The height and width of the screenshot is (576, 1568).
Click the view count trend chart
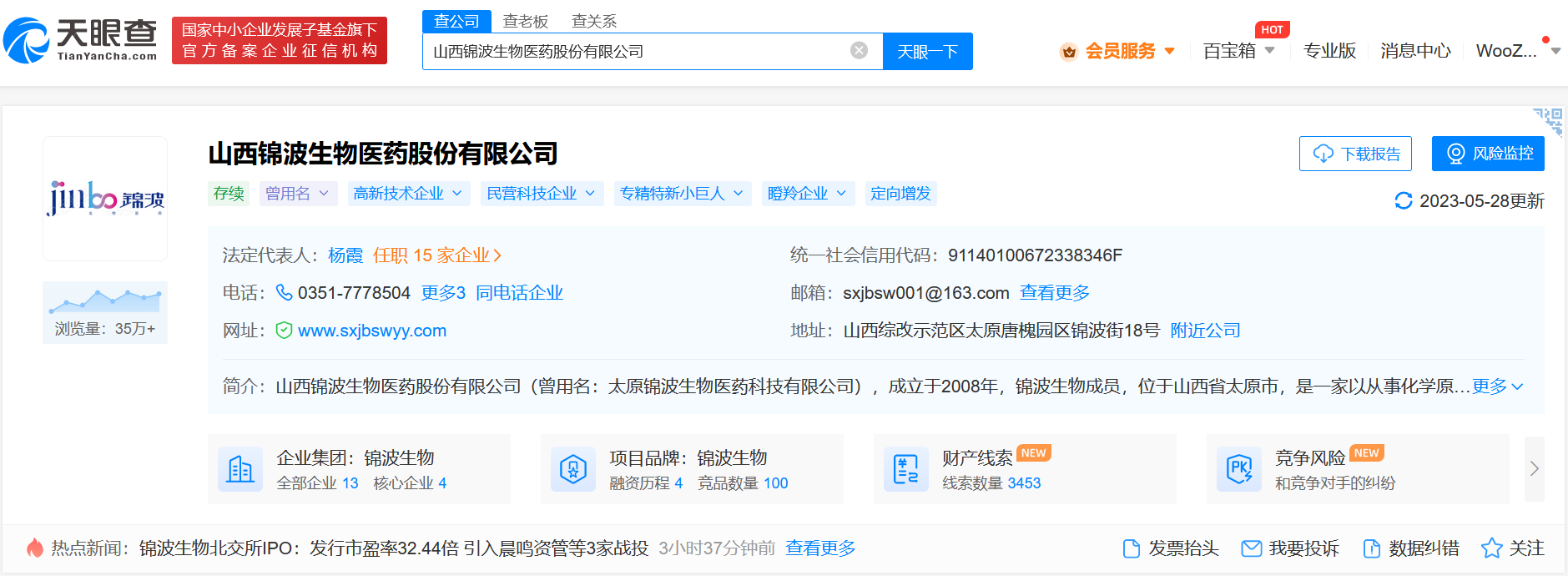105,301
